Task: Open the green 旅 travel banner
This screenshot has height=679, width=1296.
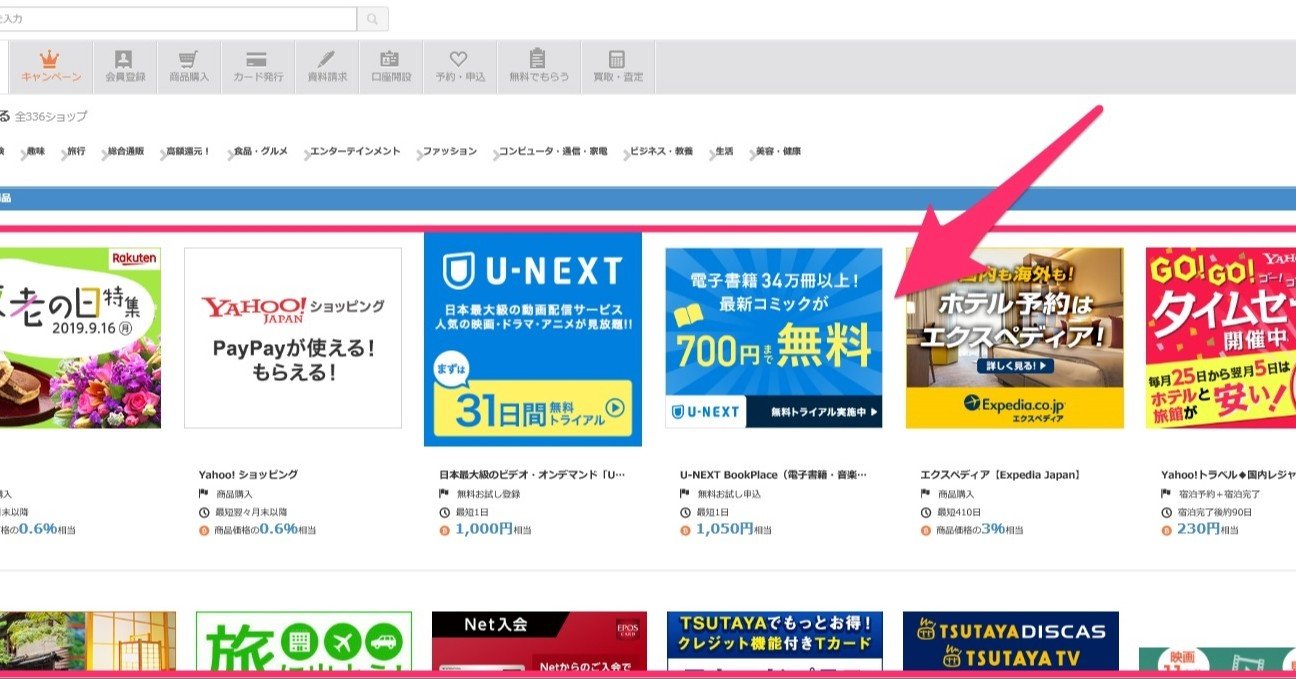Action: tap(304, 641)
